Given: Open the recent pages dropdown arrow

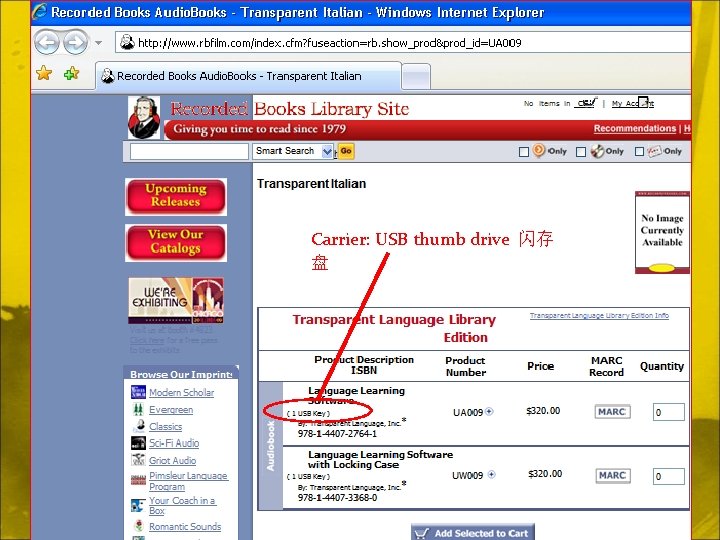Looking at the screenshot, I should 98,43.
